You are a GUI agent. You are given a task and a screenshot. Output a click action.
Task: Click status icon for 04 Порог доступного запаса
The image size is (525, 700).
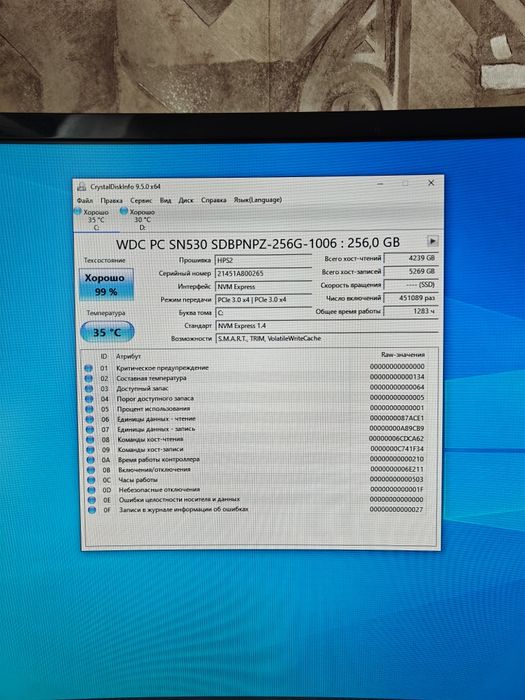(89, 399)
